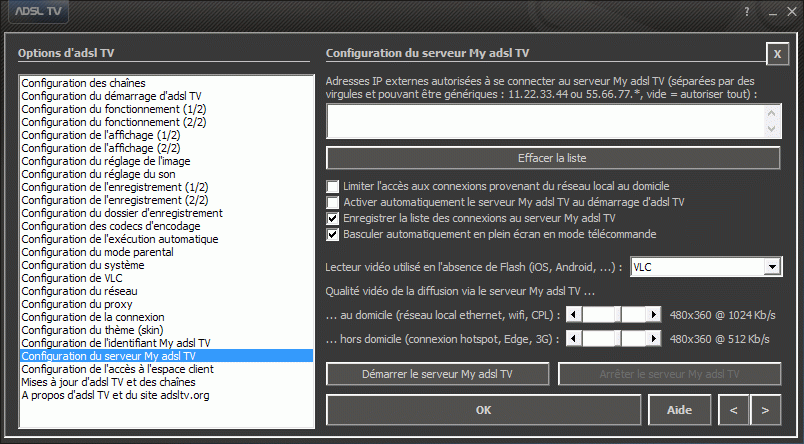
Task: Adjust the hotspot connection quality slider thumb
Action: point(618,338)
